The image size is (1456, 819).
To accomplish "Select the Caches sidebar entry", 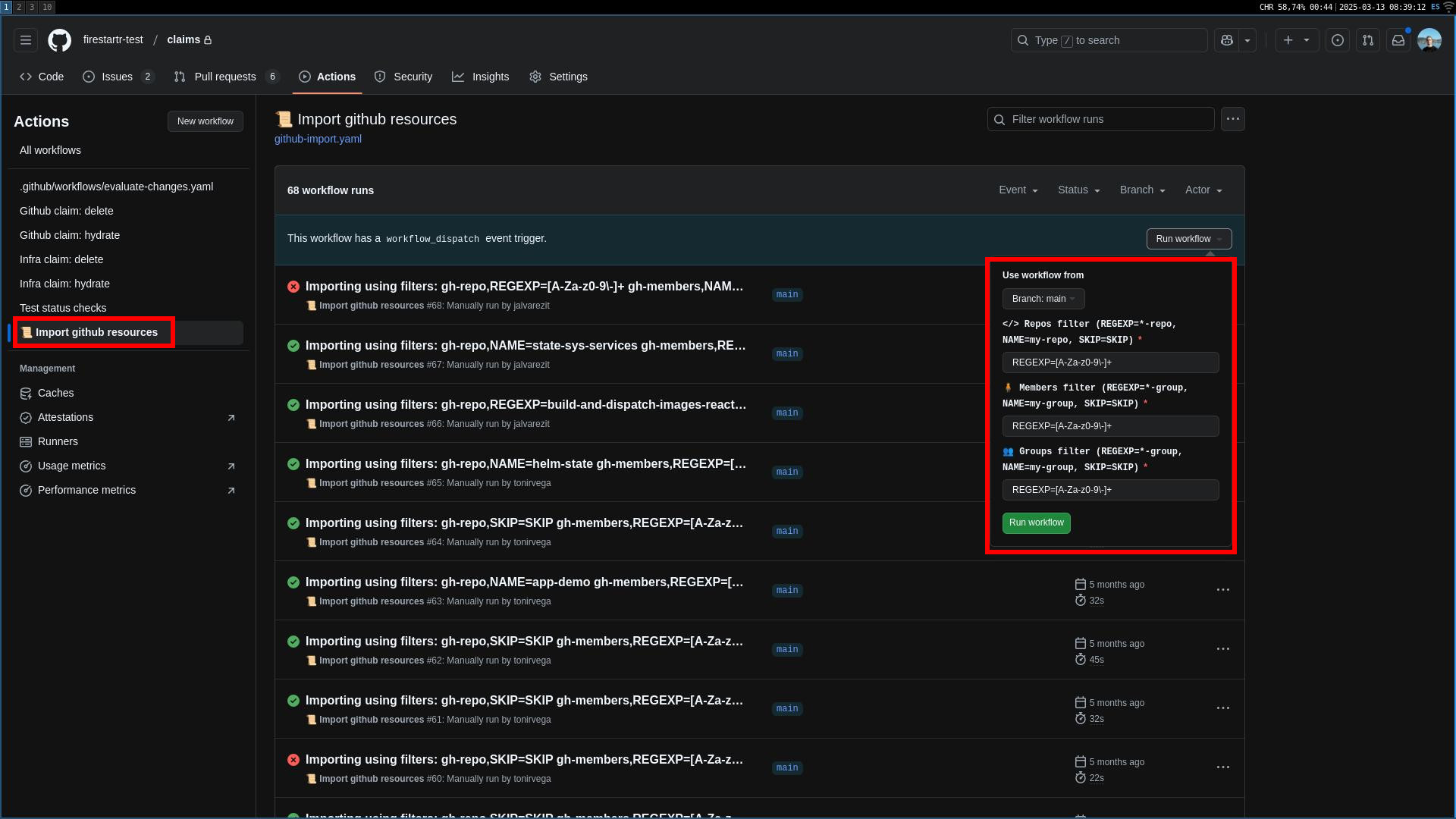I will pos(55,393).
